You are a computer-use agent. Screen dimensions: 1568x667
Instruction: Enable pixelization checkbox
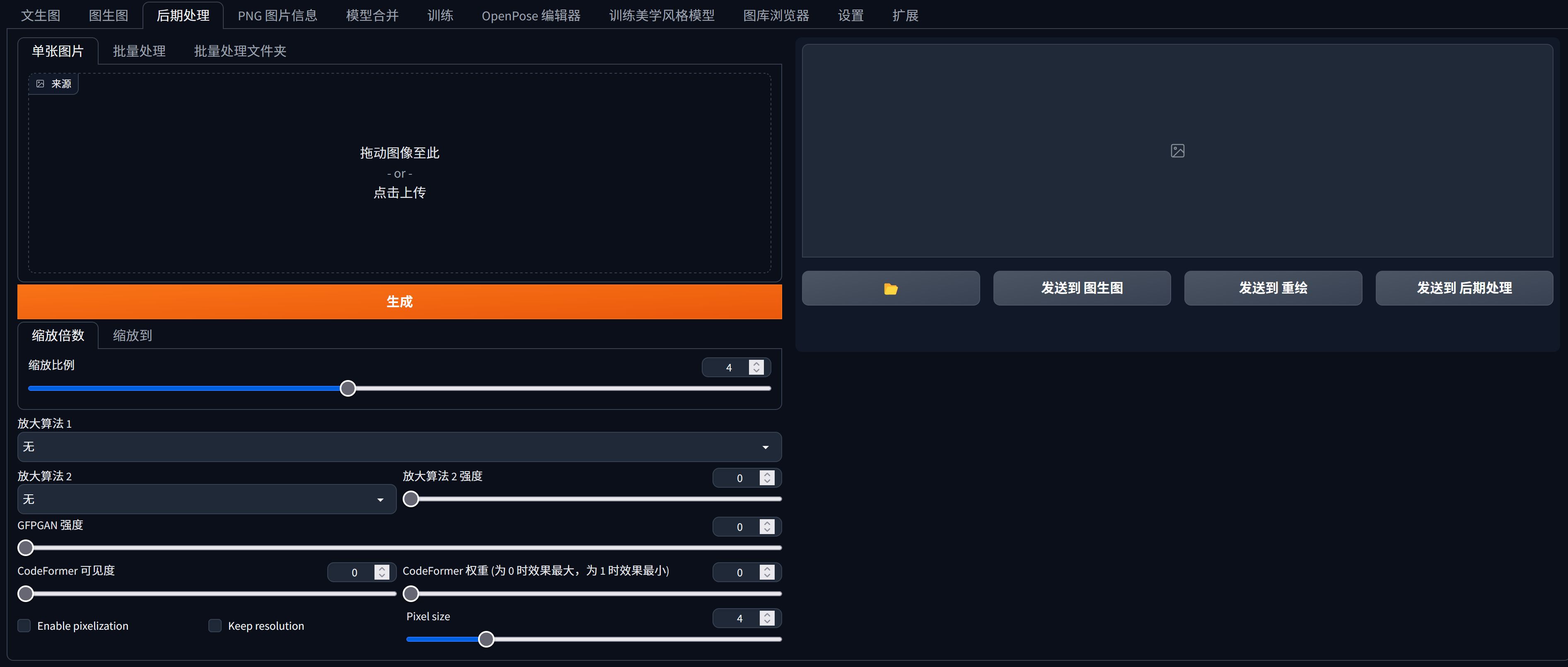[24, 626]
